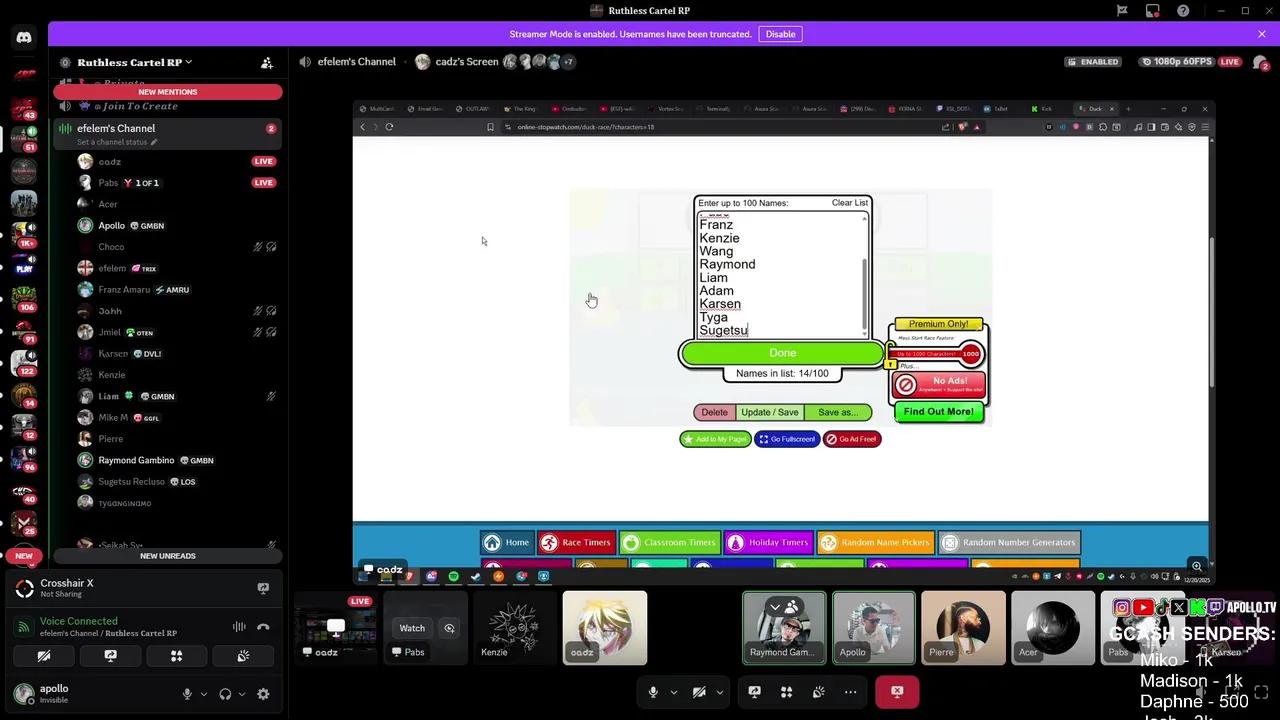Disable Streamer Mode from the purple banner
The image size is (1280, 720).
[780, 34]
